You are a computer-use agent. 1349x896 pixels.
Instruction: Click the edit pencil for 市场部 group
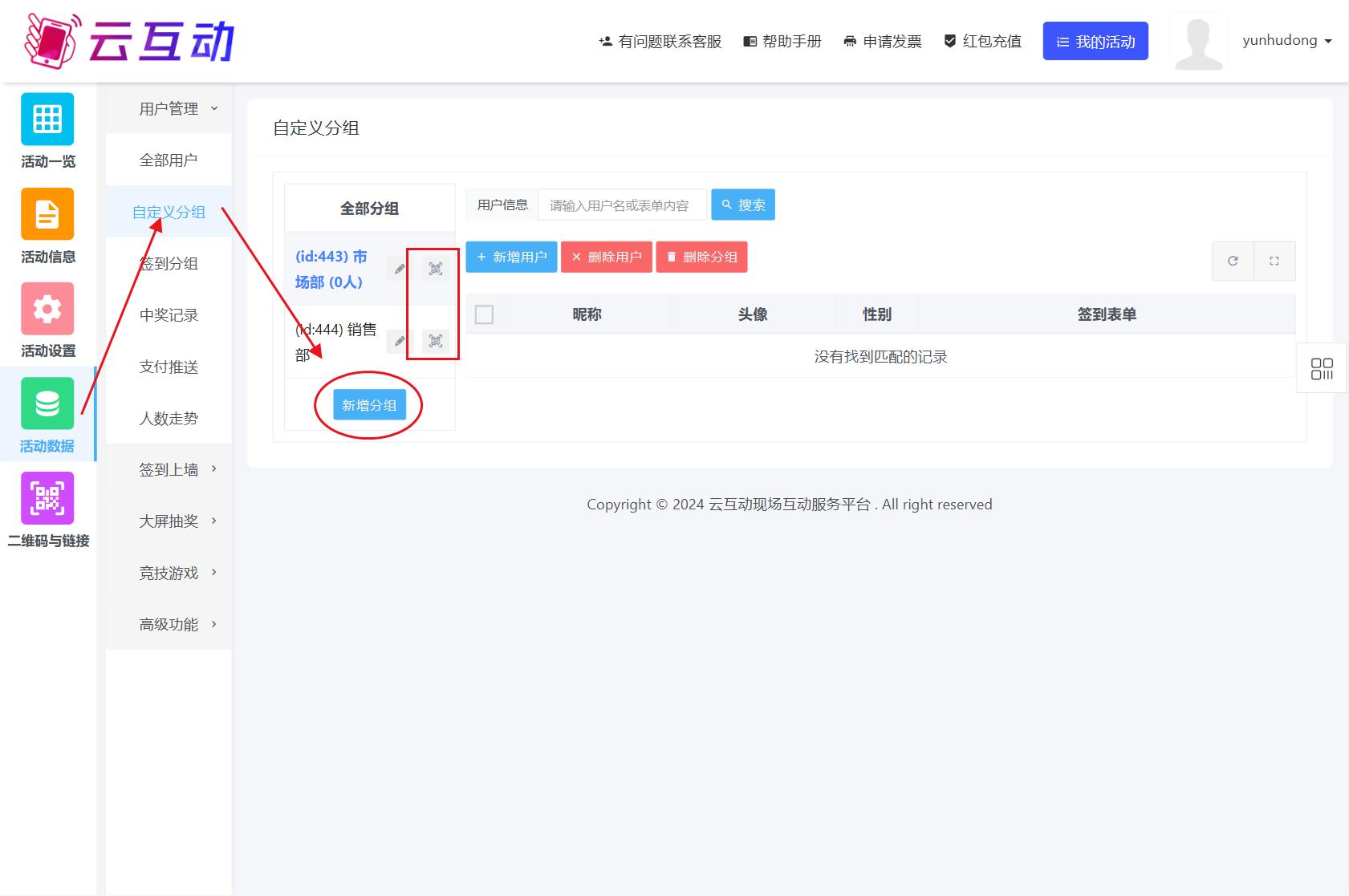pos(400,270)
